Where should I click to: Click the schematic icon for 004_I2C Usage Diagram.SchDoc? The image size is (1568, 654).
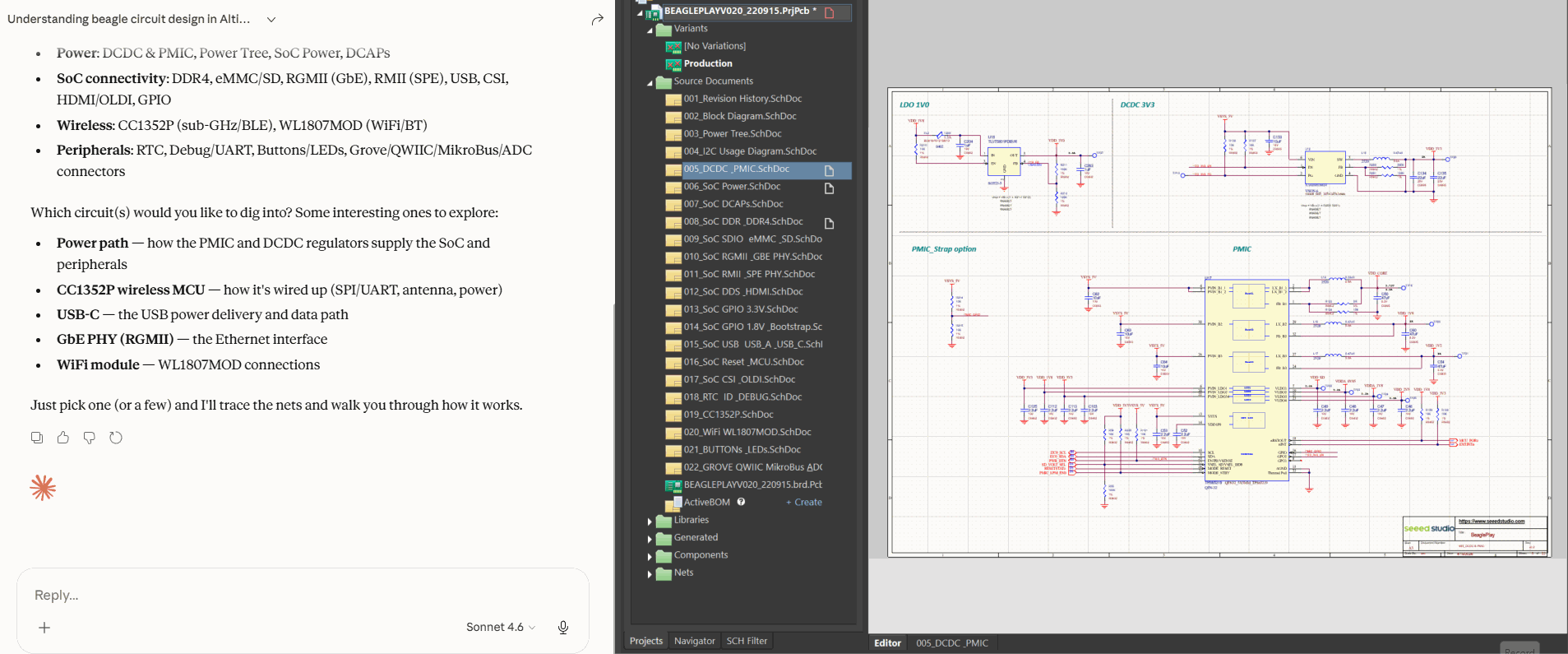[x=673, y=152]
